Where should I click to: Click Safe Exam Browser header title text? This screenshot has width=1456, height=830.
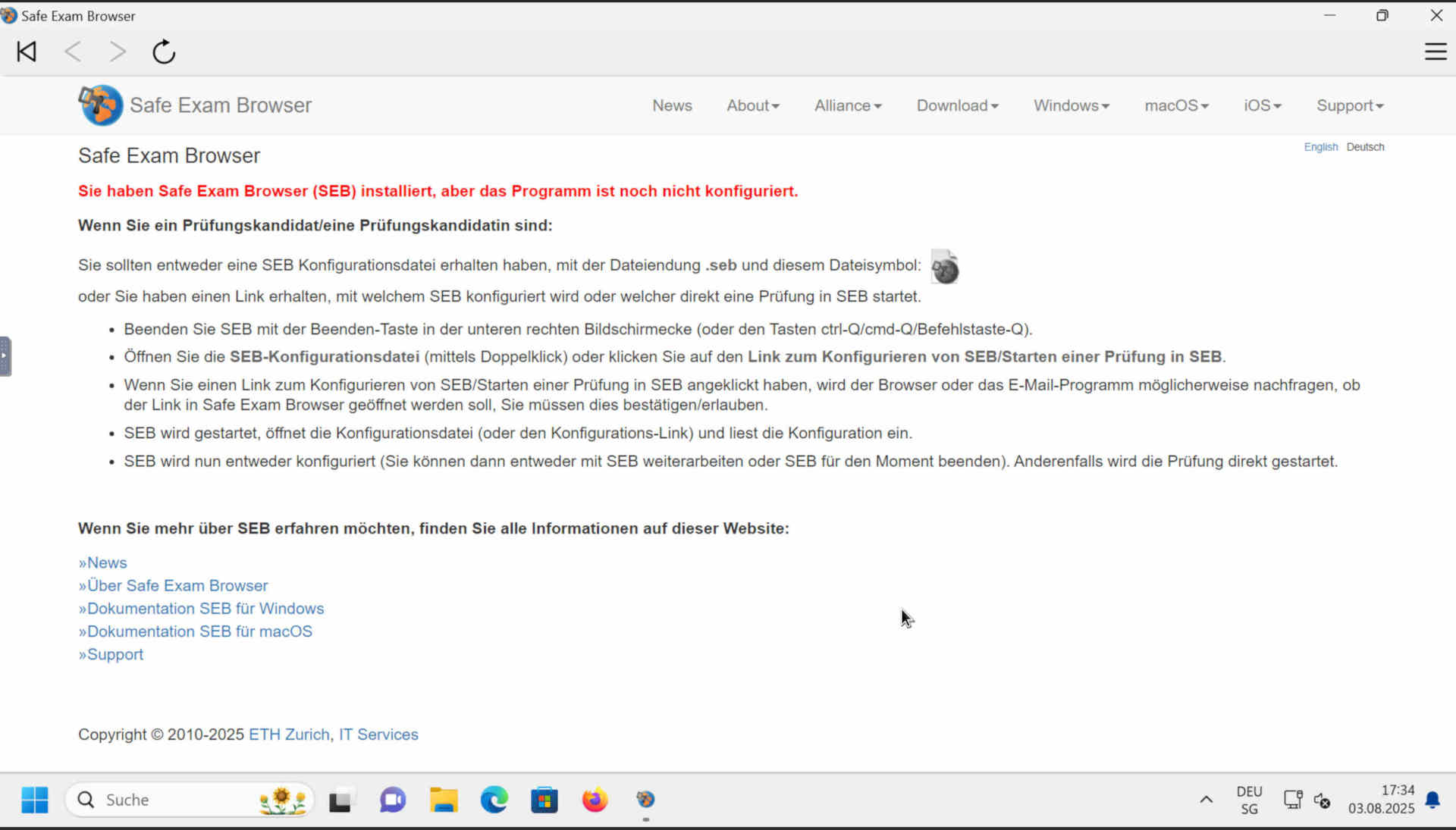point(221,105)
